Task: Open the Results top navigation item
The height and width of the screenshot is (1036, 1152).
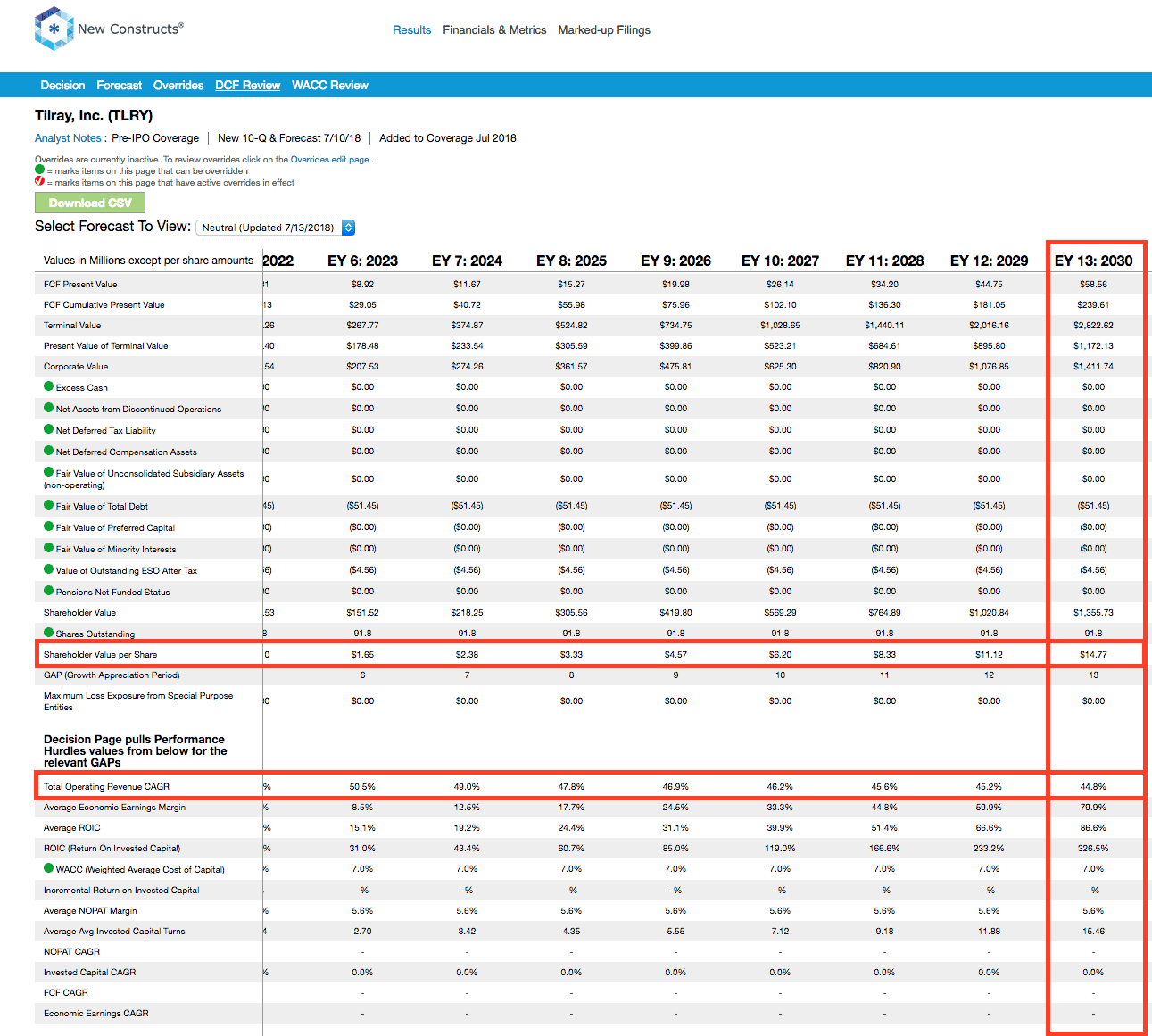Action: (411, 29)
